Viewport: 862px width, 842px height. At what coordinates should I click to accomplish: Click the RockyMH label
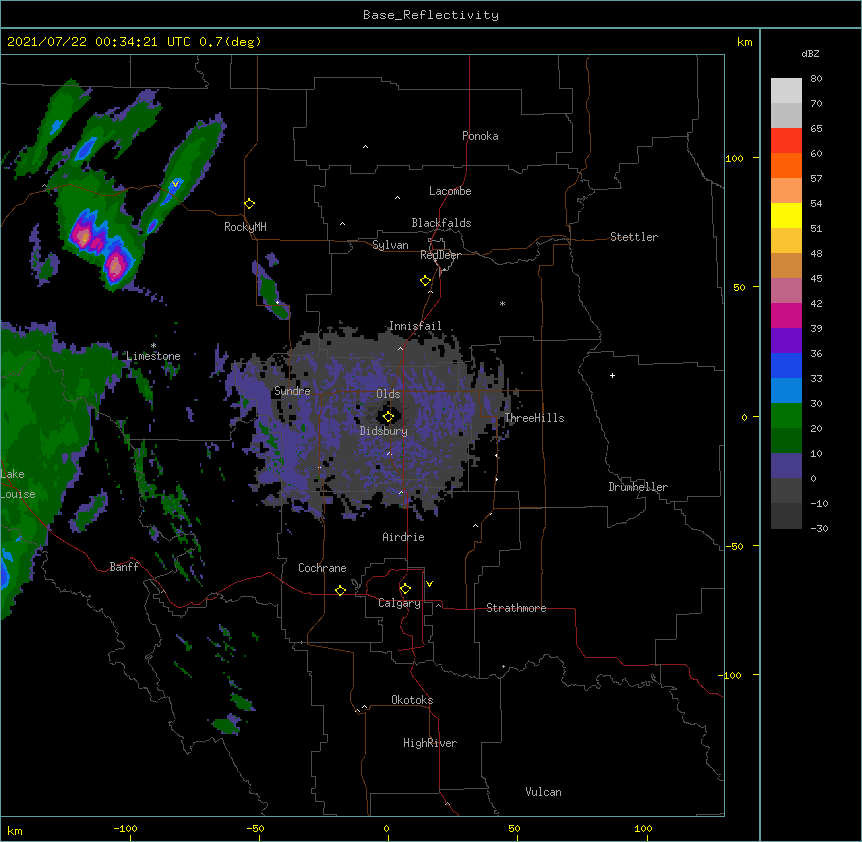tap(245, 227)
